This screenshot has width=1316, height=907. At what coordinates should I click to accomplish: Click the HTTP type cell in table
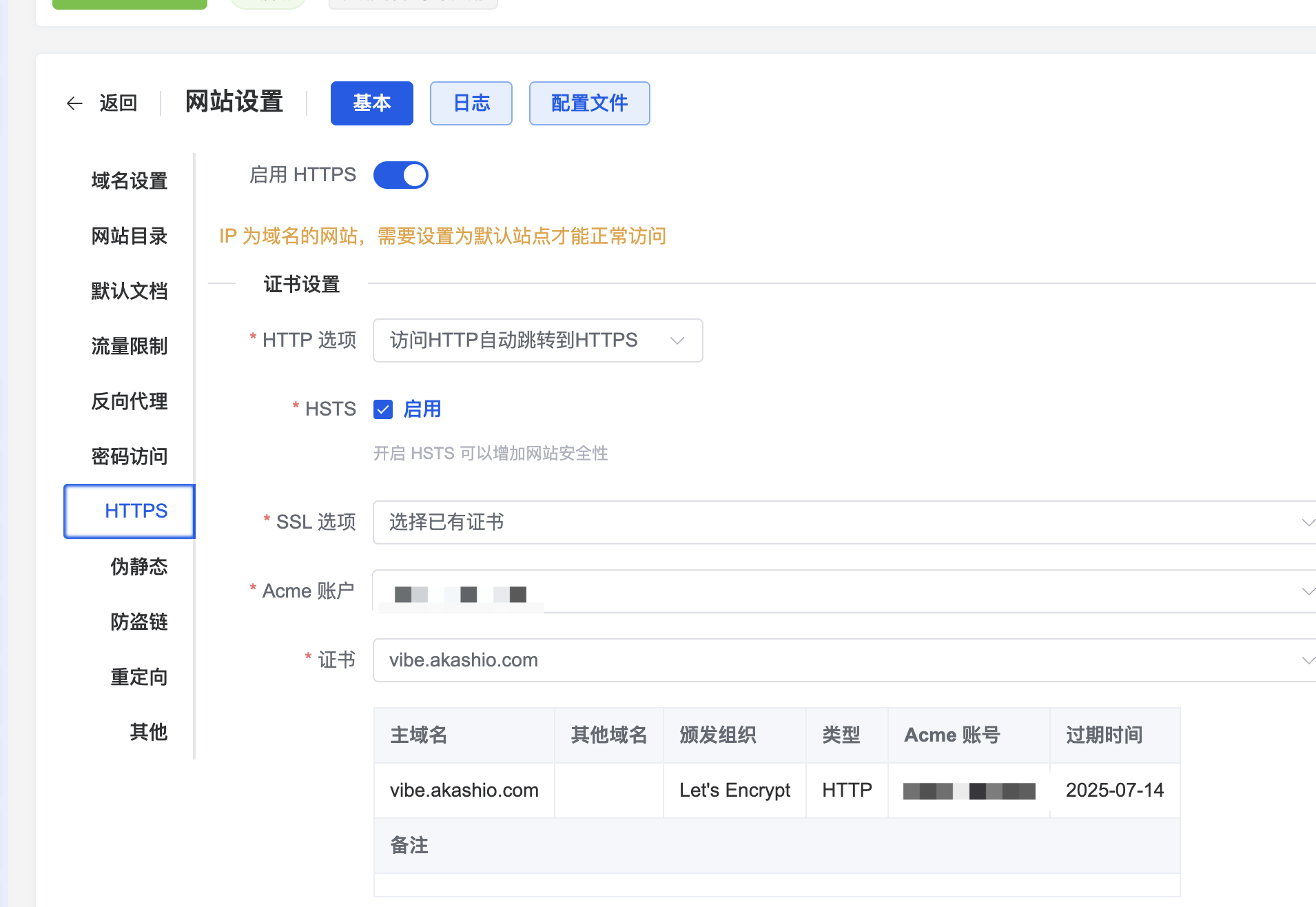pyautogui.click(x=847, y=791)
